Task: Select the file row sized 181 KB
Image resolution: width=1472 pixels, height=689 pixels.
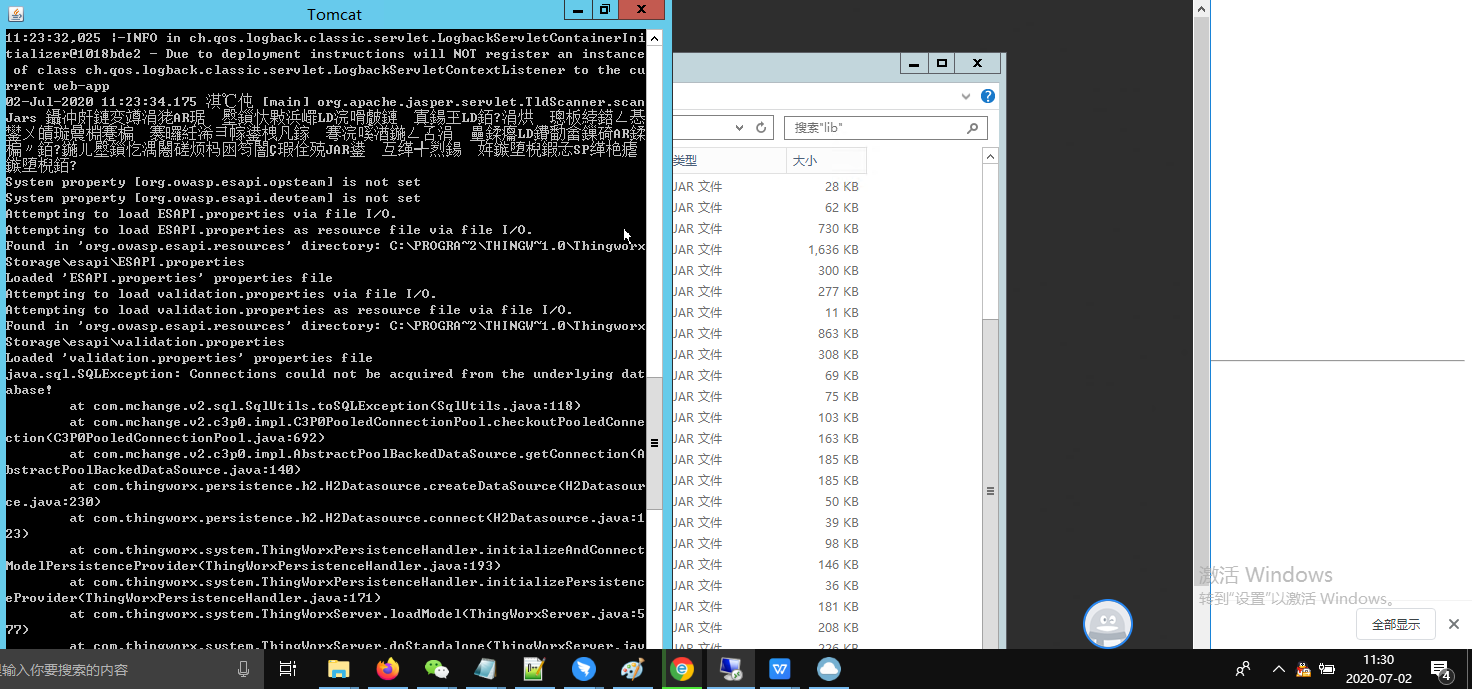Action: pyautogui.click(x=769, y=607)
